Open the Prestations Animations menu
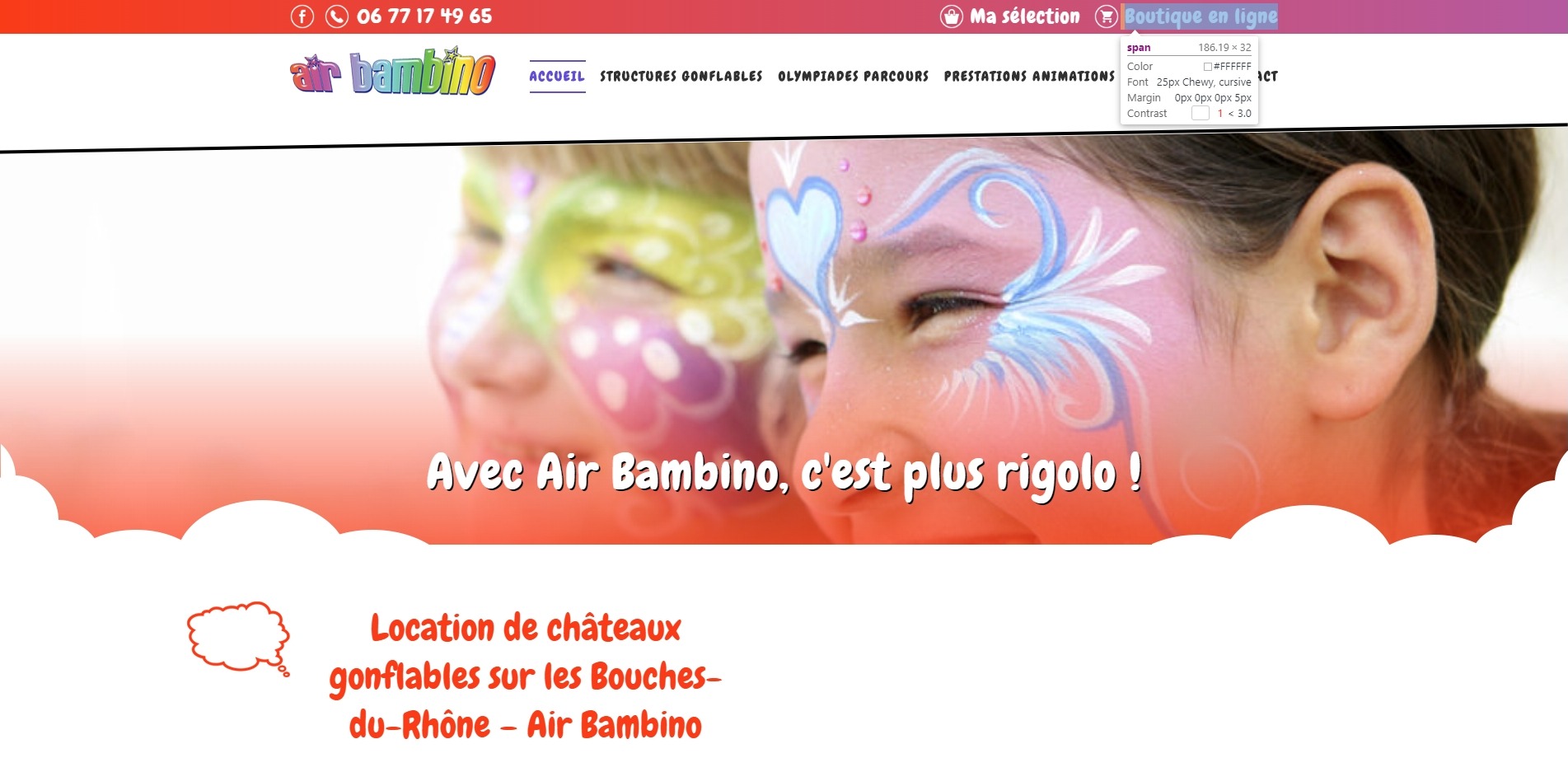 pos(1029,77)
